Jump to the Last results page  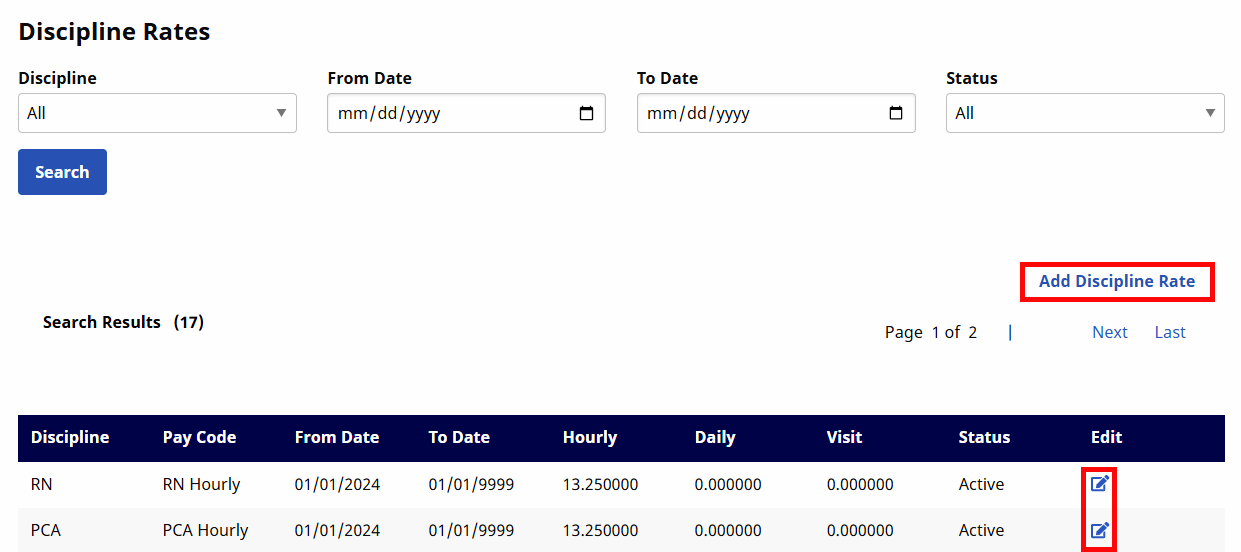(1170, 332)
